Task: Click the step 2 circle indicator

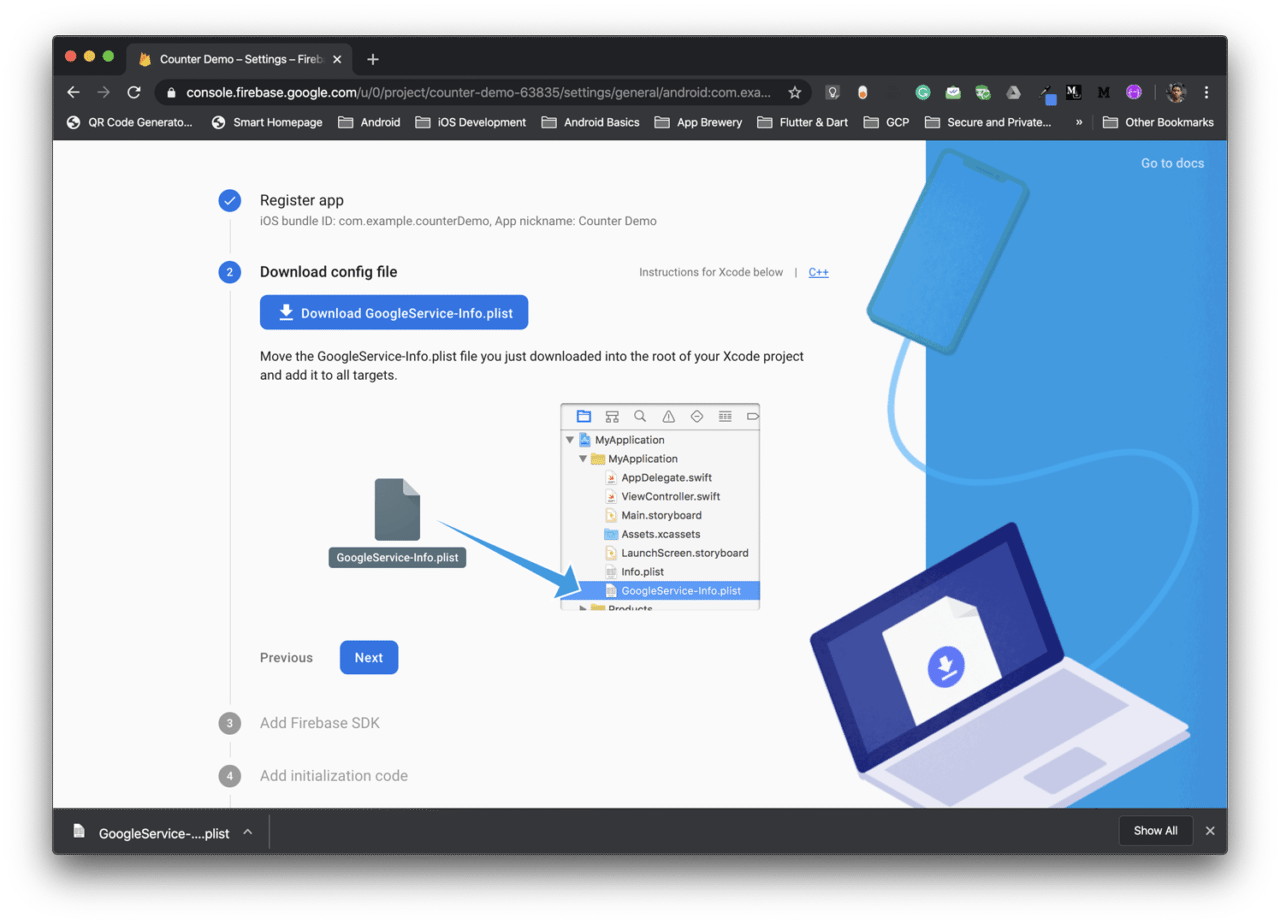Action: (x=230, y=272)
